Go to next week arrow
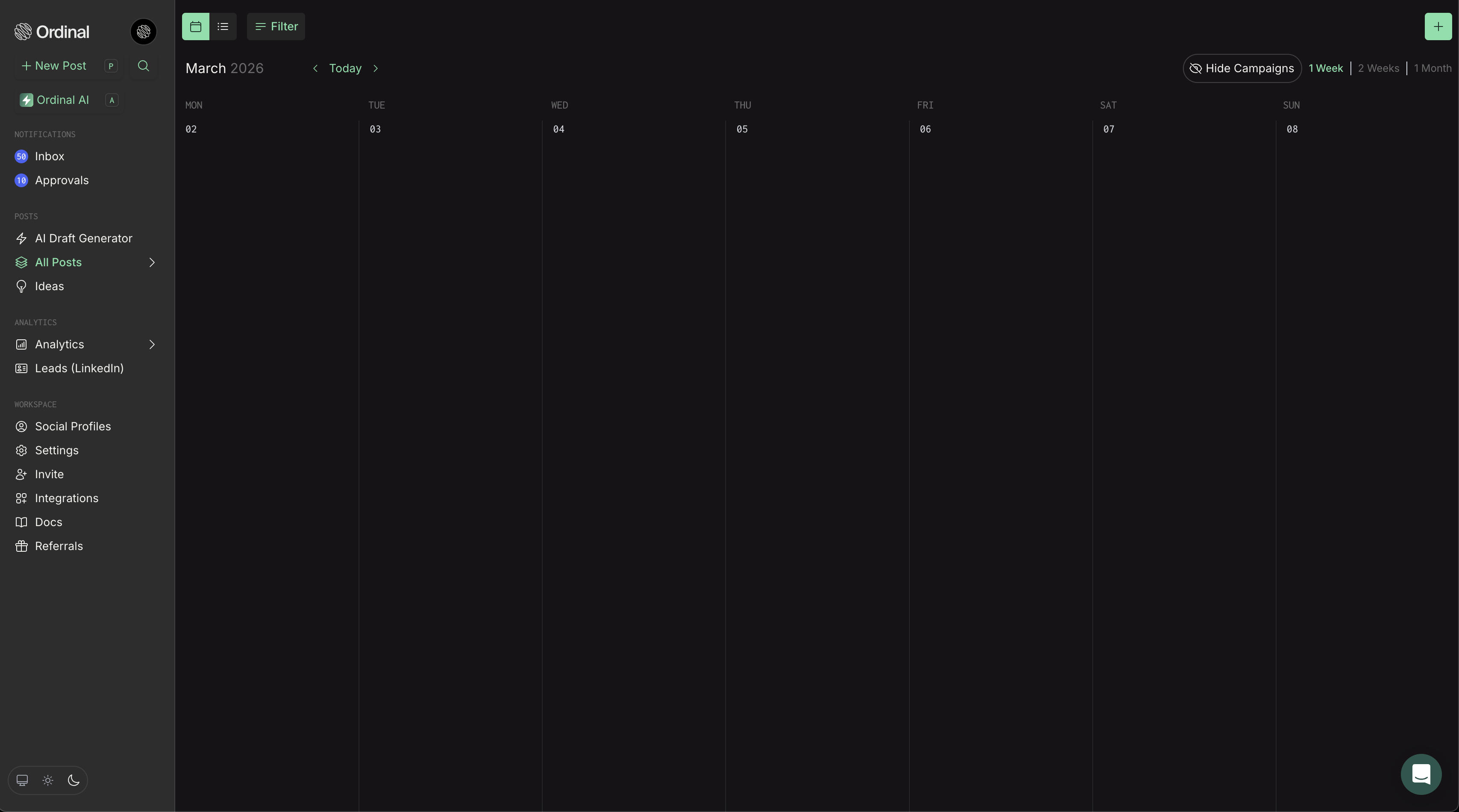The height and width of the screenshot is (812, 1459). pyautogui.click(x=376, y=68)
